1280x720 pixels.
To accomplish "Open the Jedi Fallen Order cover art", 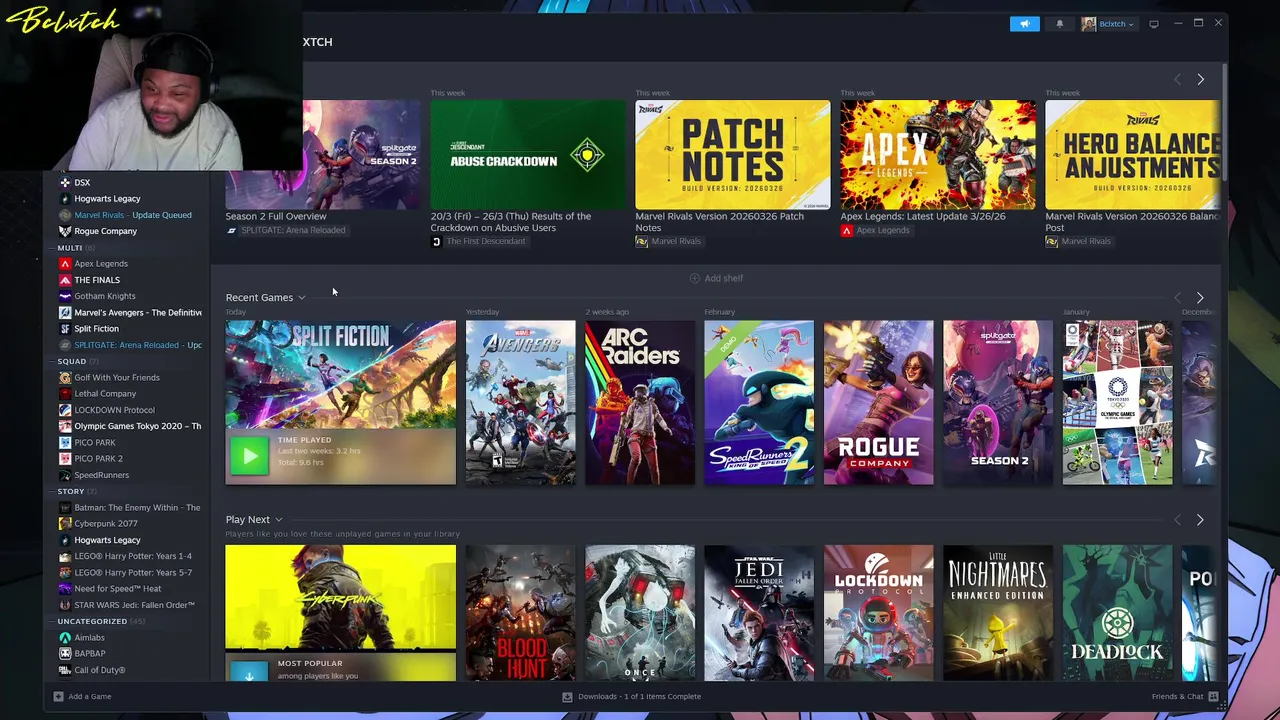I will (x=759, y=613).
